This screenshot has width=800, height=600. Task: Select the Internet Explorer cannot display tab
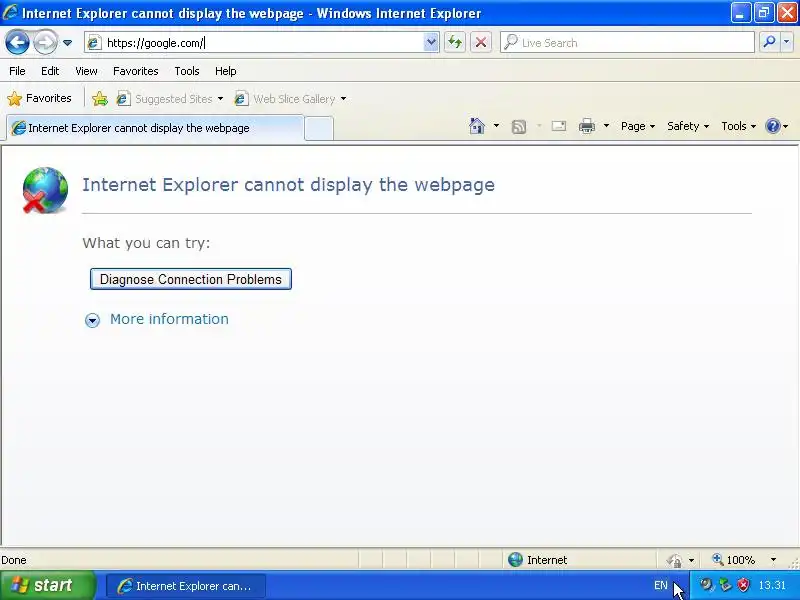[155, 128]
